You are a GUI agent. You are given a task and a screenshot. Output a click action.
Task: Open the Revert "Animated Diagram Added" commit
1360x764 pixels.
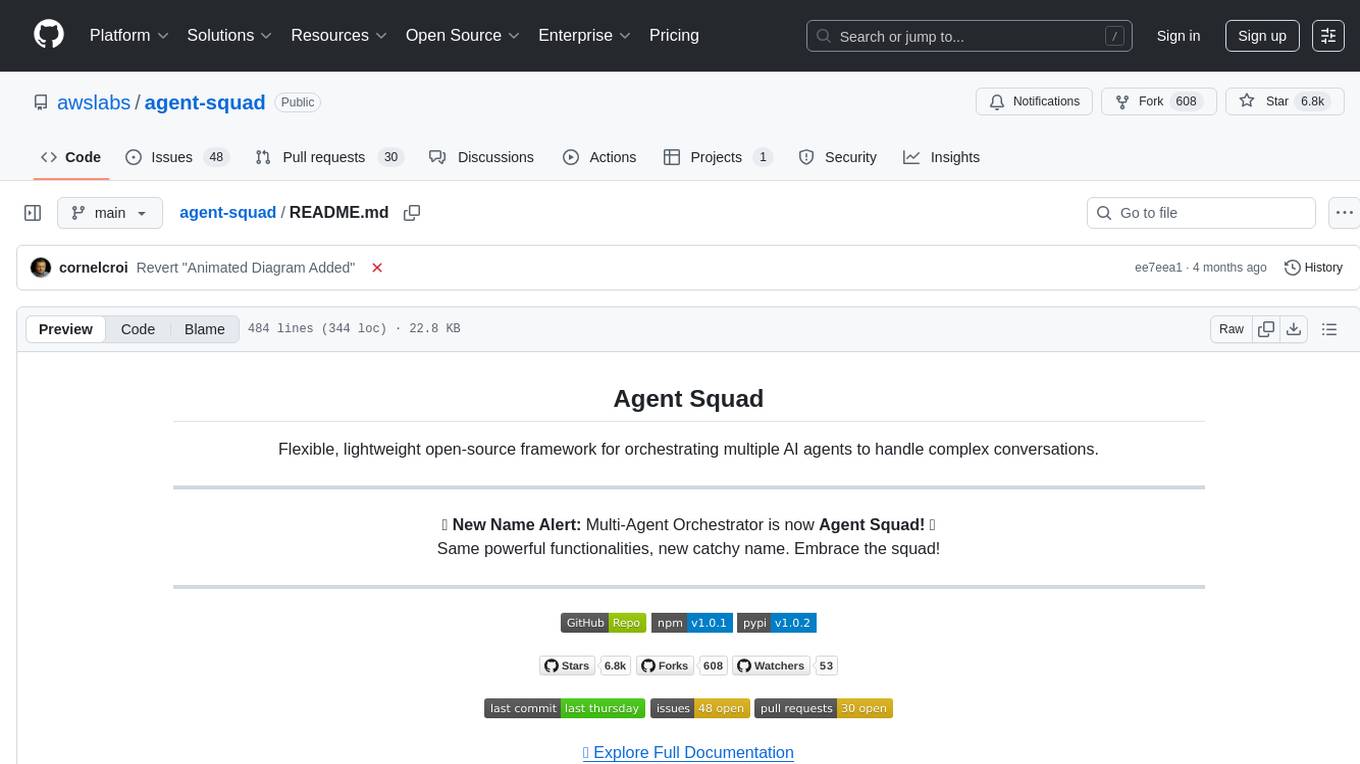(246, 267)
